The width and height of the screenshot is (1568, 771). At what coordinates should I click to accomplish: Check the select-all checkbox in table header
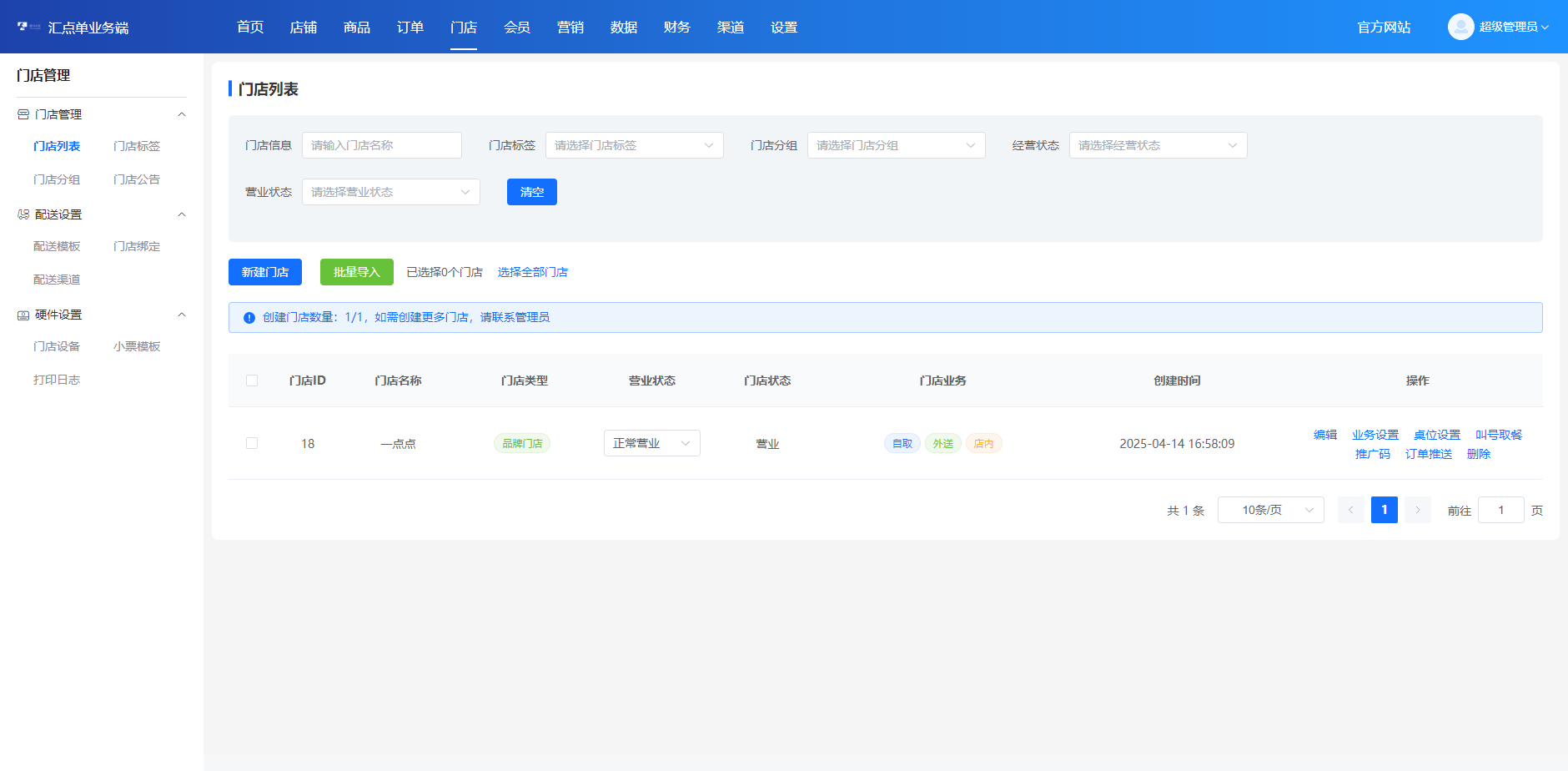click(x=252, y=380)
